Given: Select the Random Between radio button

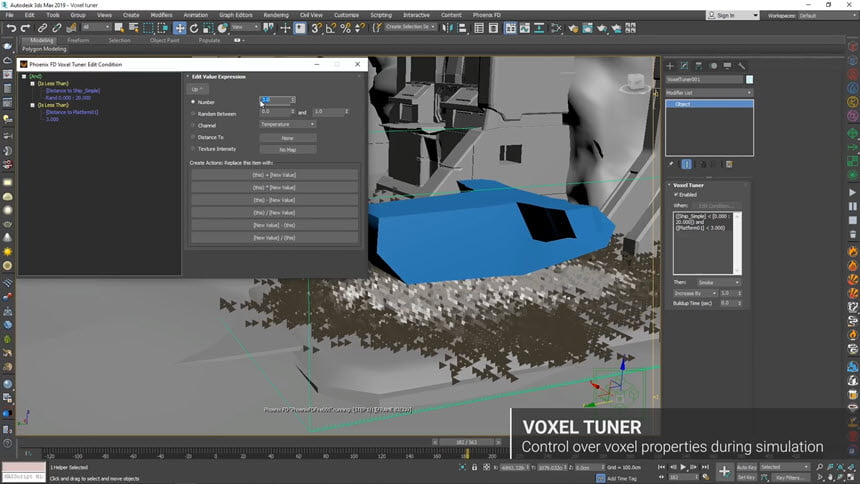Looking at the screenshot, I should click(x=193, y=114).
